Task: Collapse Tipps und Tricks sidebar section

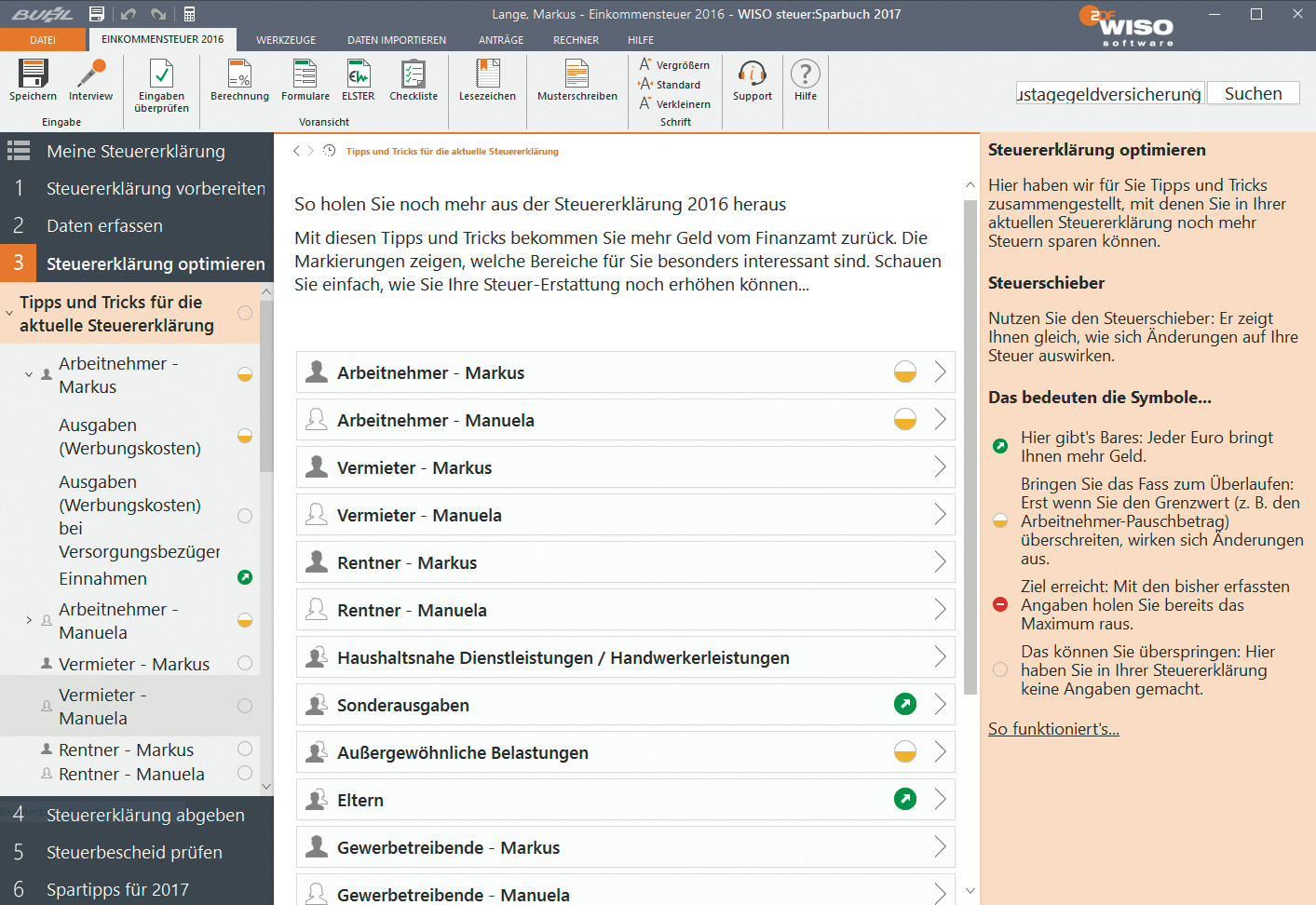Action: (9, 314)
